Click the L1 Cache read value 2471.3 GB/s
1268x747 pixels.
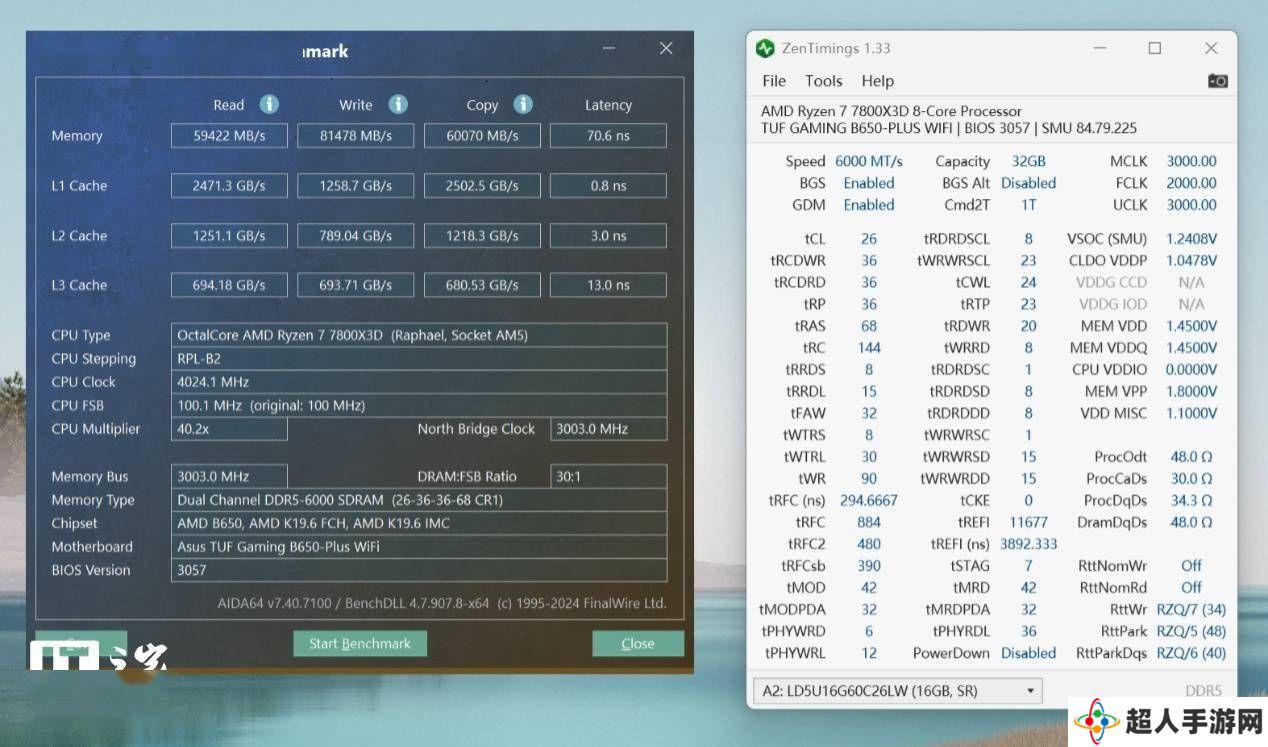click(229, 185)
